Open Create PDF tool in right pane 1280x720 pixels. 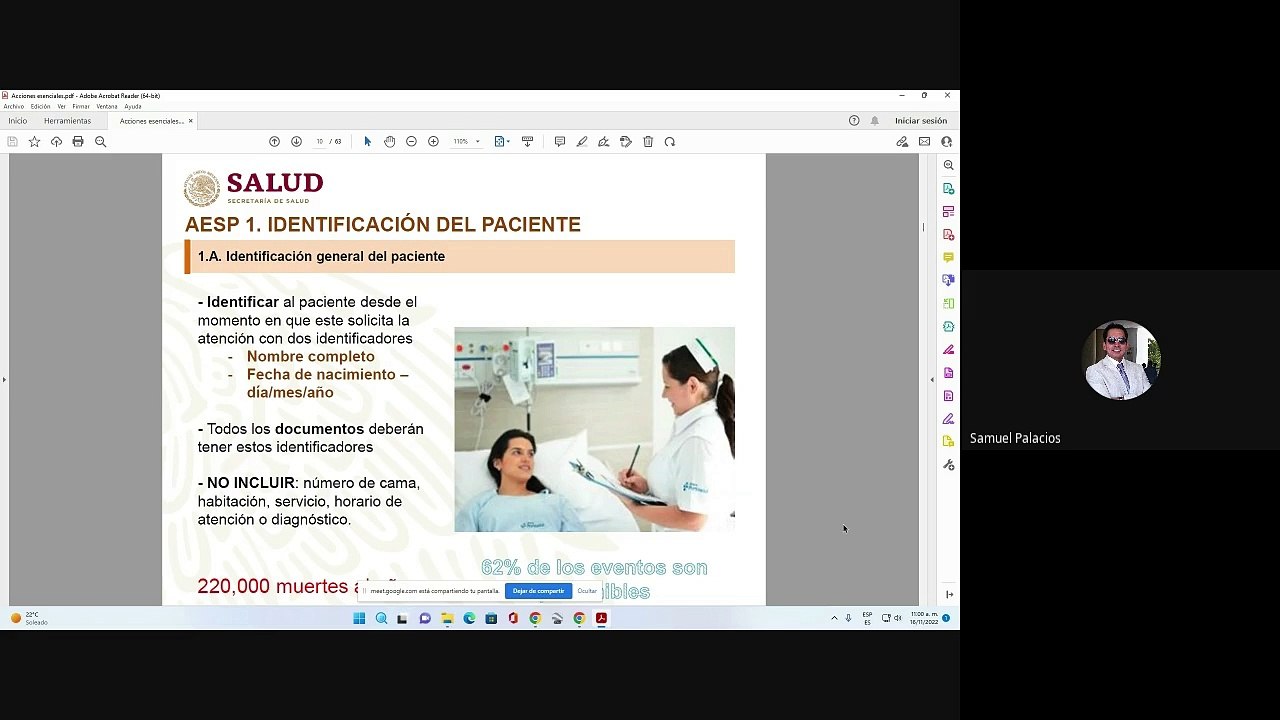949,234
